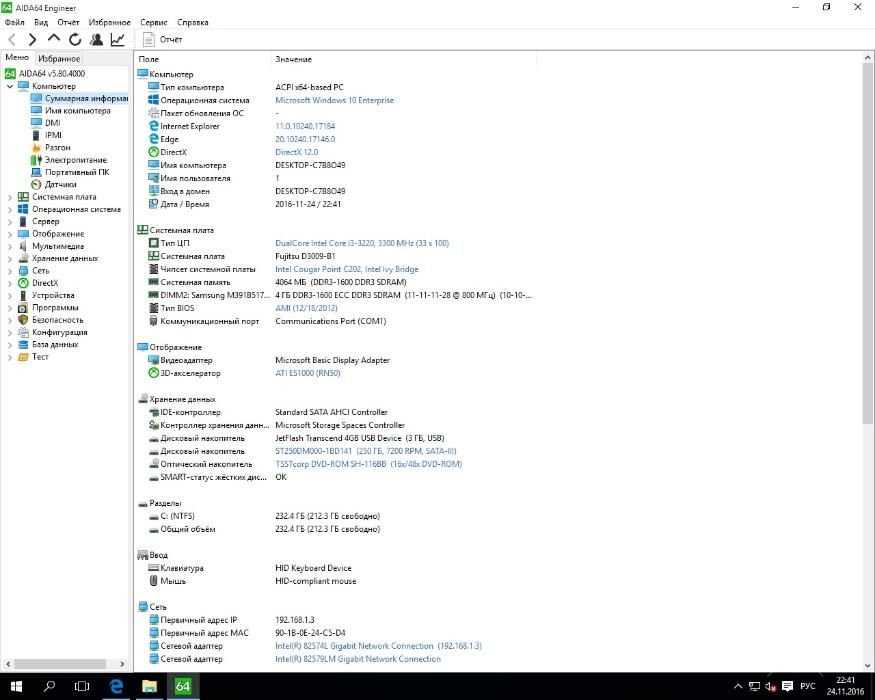Open File Explorer from the taskbar

149,686
